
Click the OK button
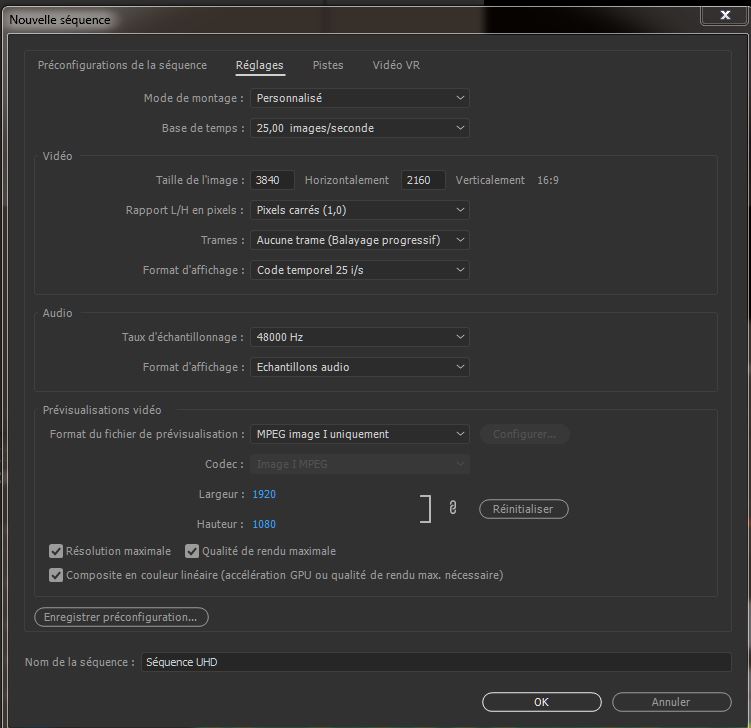coord(542,702)
